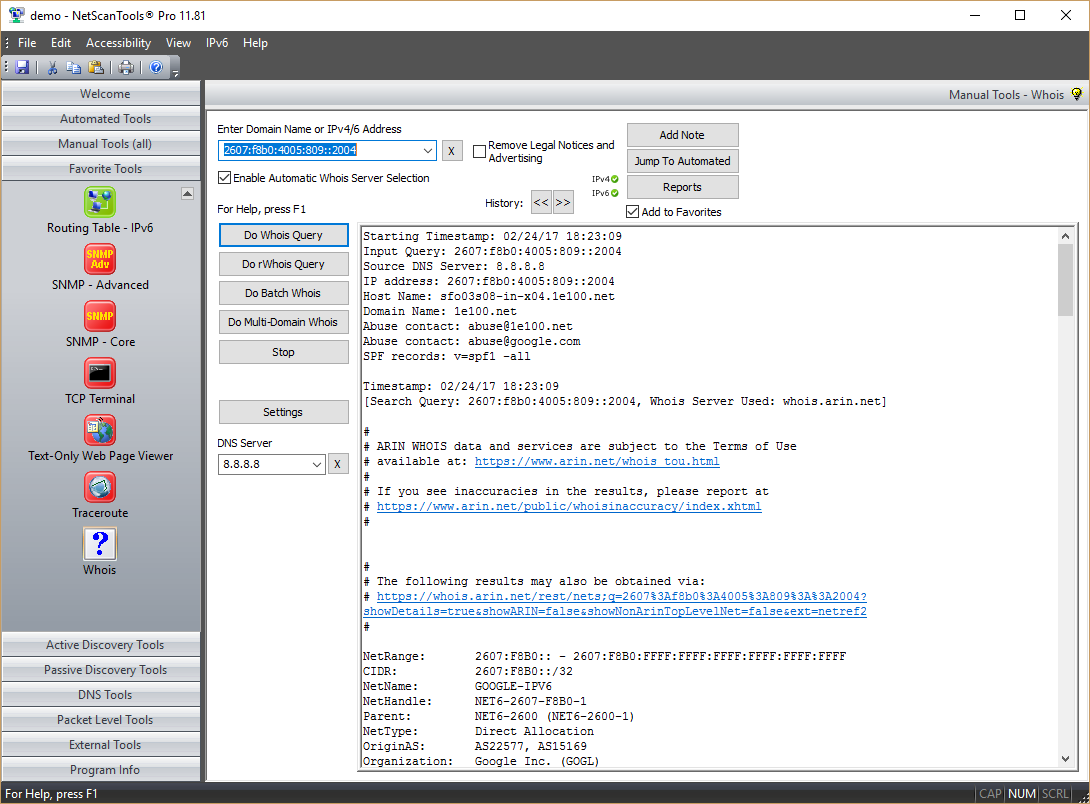
Task: Click the Reports button
Action: click(x=683, y=187)
